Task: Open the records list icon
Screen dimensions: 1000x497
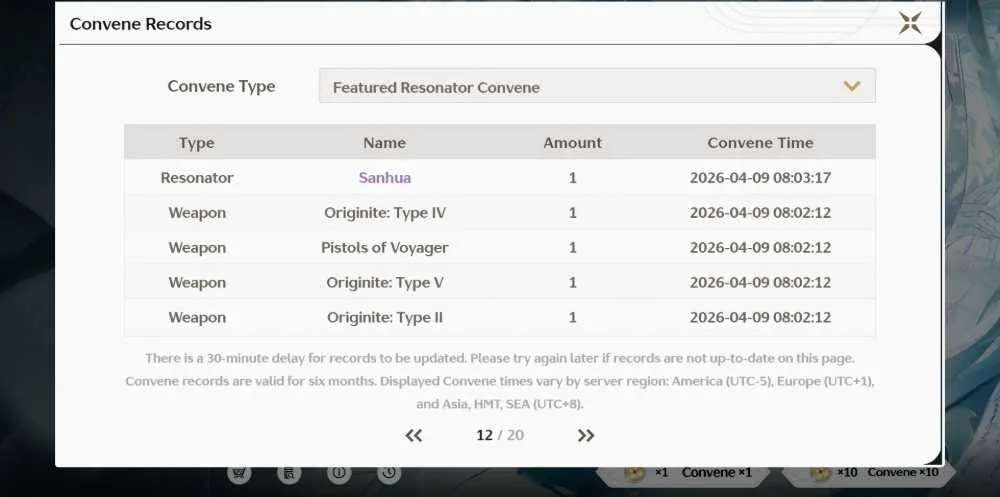Action: pos(289,473)
